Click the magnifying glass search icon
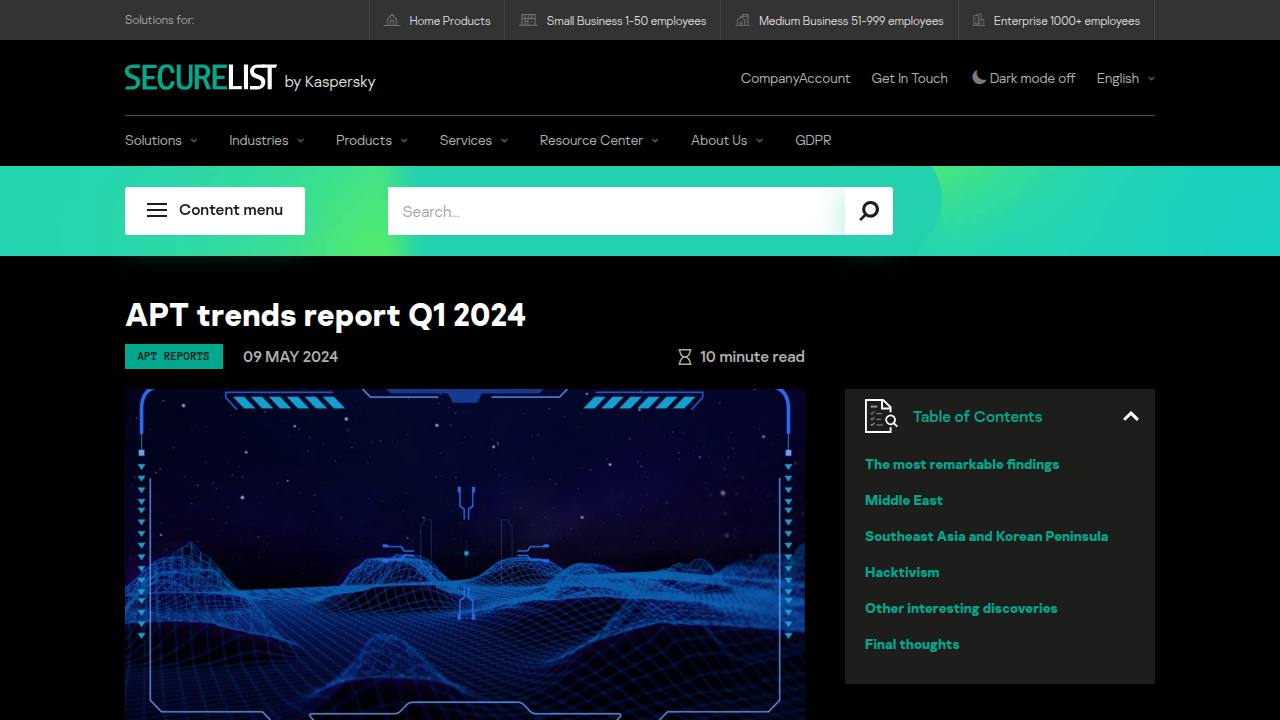1280x720 pixels. pyautogui.click(x=869, y=211)
